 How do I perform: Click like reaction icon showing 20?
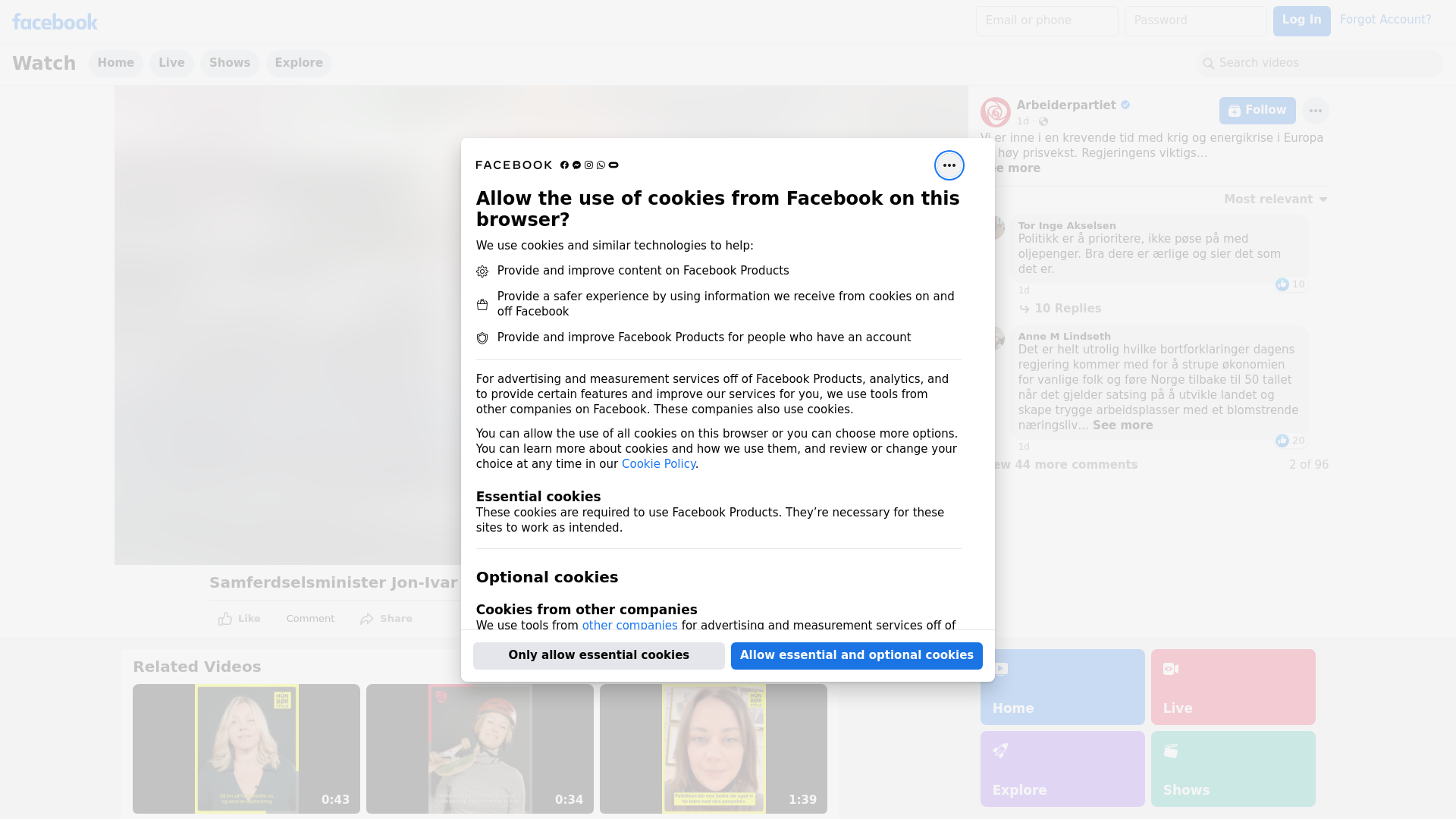click(1282, 441)
